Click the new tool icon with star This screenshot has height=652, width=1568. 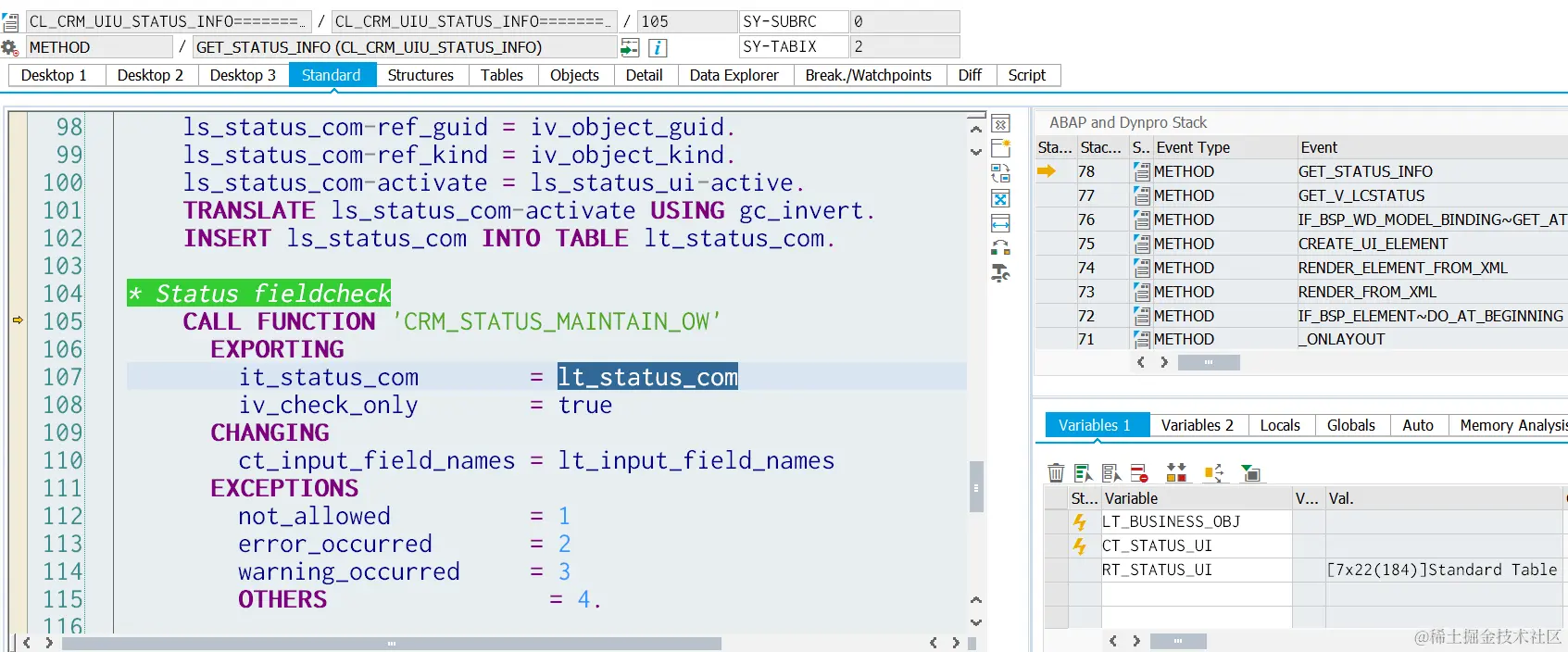1000,148
